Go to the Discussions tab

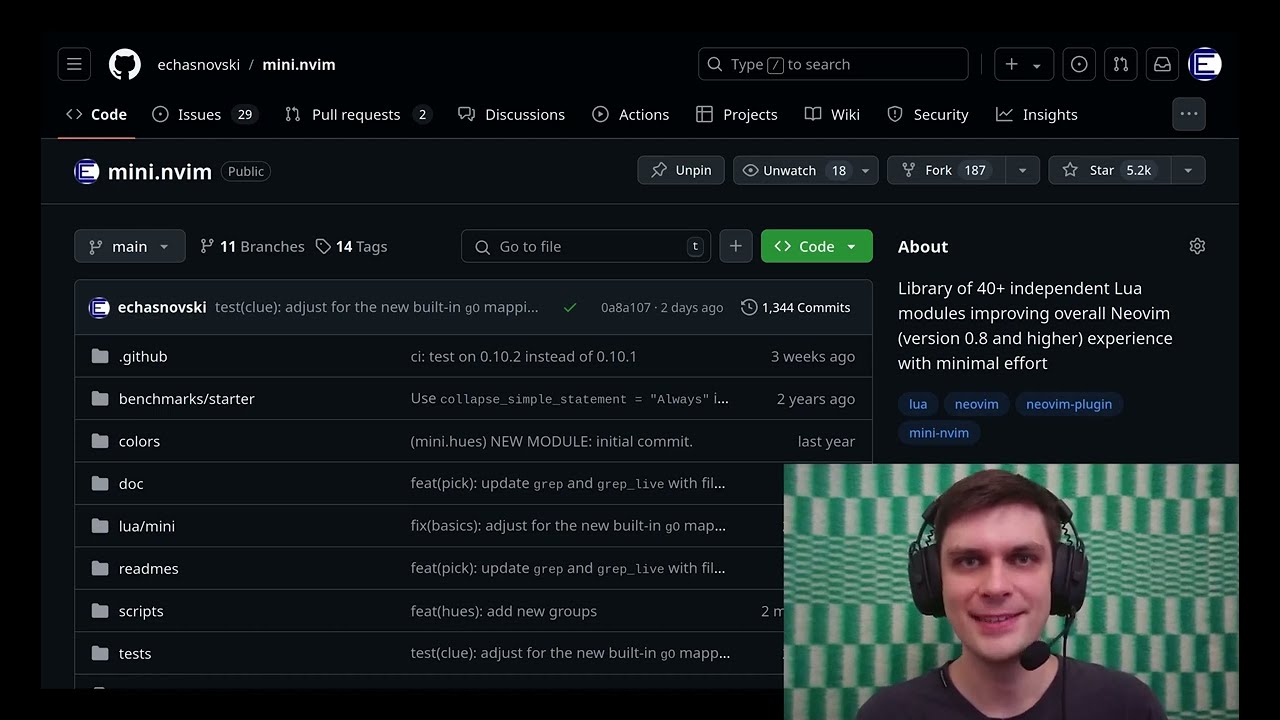511,114
